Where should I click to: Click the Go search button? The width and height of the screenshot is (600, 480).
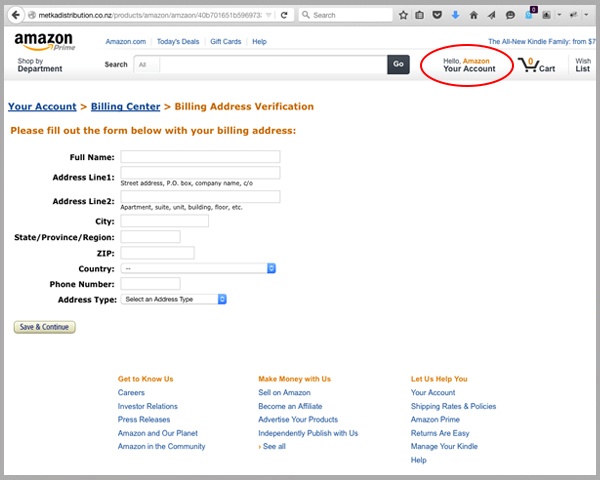coord(398,64)
